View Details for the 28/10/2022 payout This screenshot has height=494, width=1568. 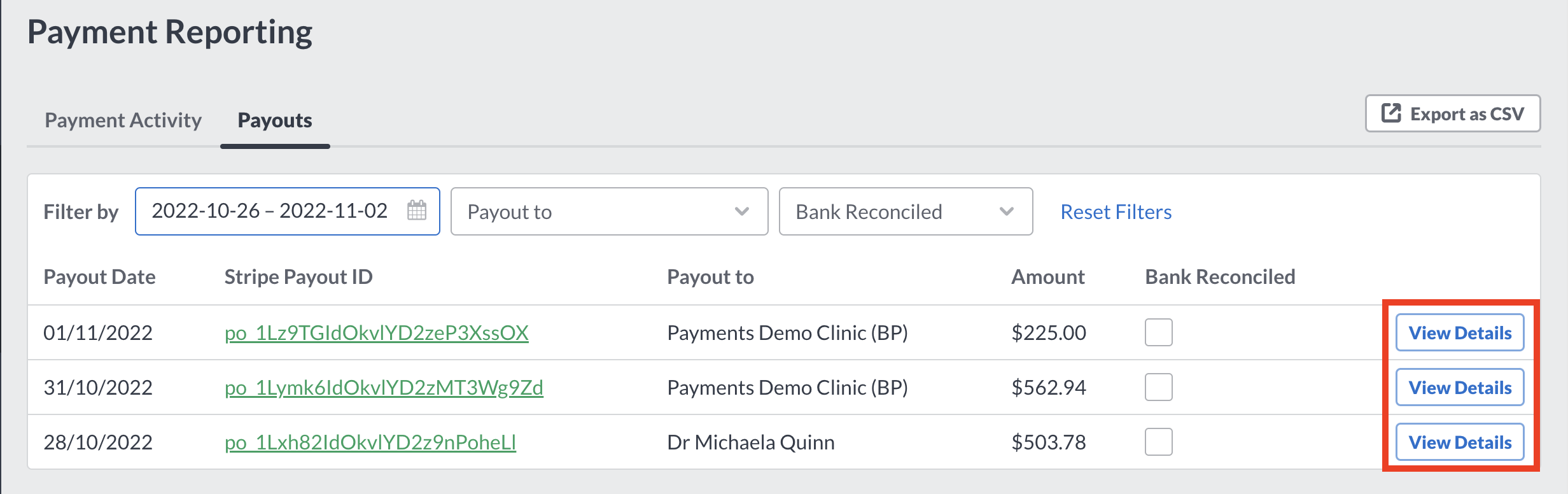tap(1460, 442)
